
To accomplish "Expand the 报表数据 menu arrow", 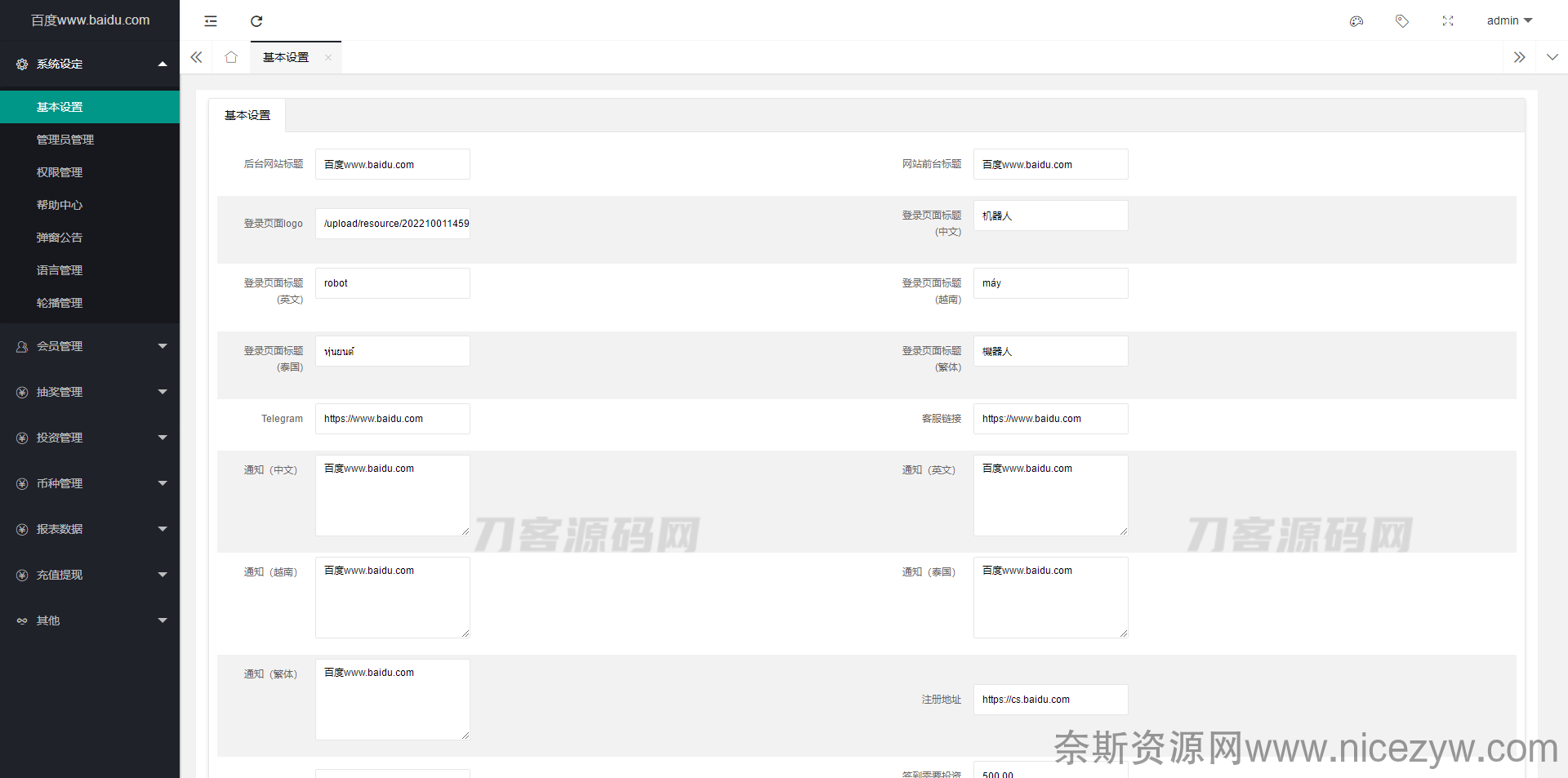I will (x=163, y=529).
